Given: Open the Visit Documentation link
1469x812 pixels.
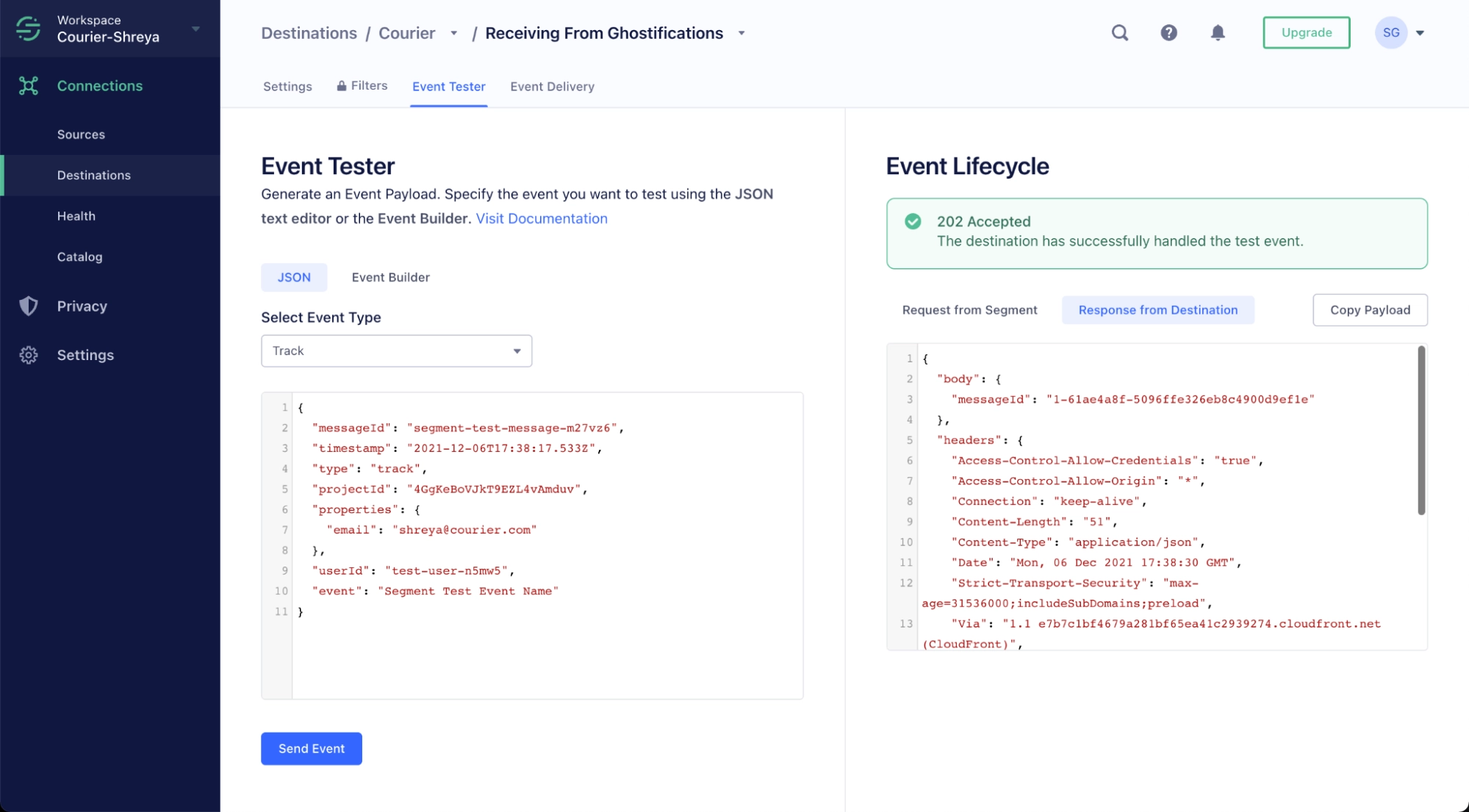Looking at the screenshot, I should pyautogui.click(x=541, y=218).
